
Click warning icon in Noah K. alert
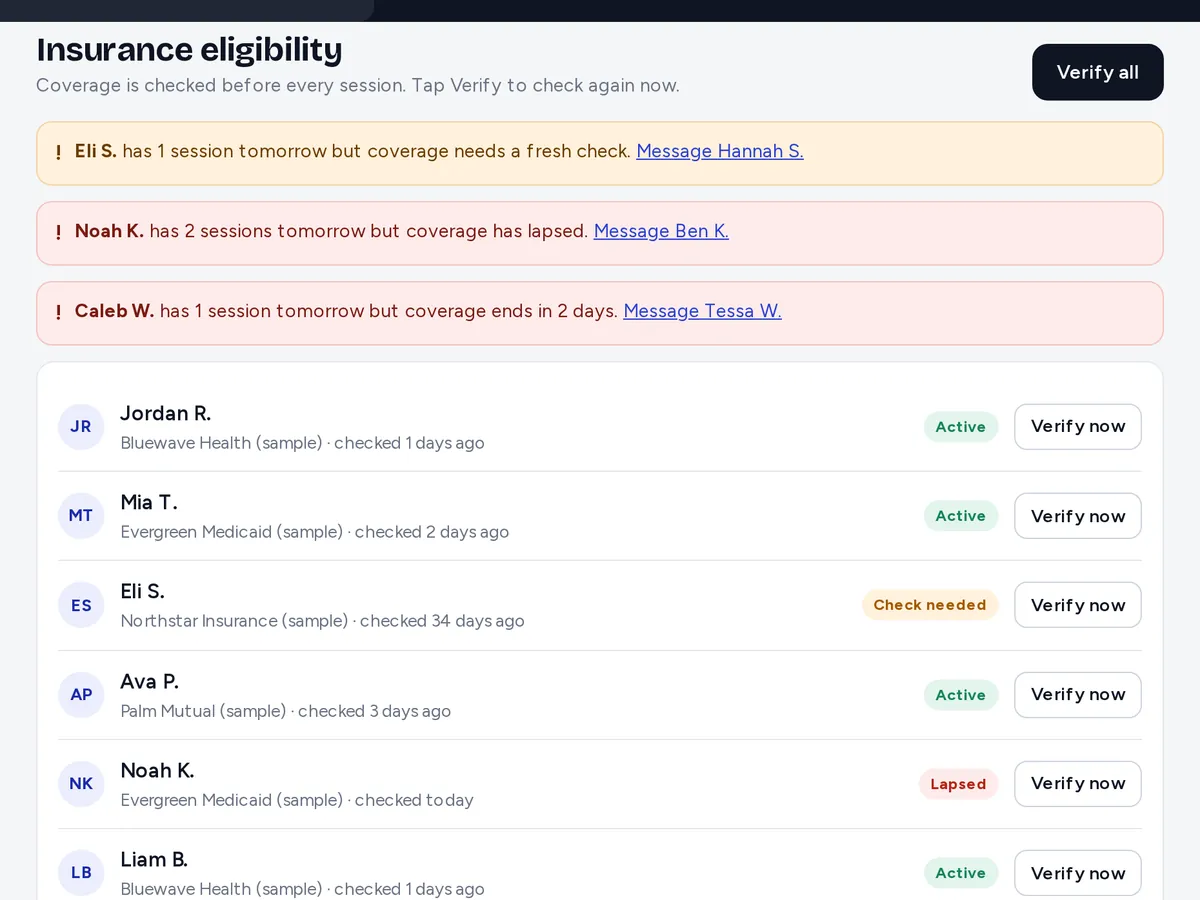tap(58, 232)
